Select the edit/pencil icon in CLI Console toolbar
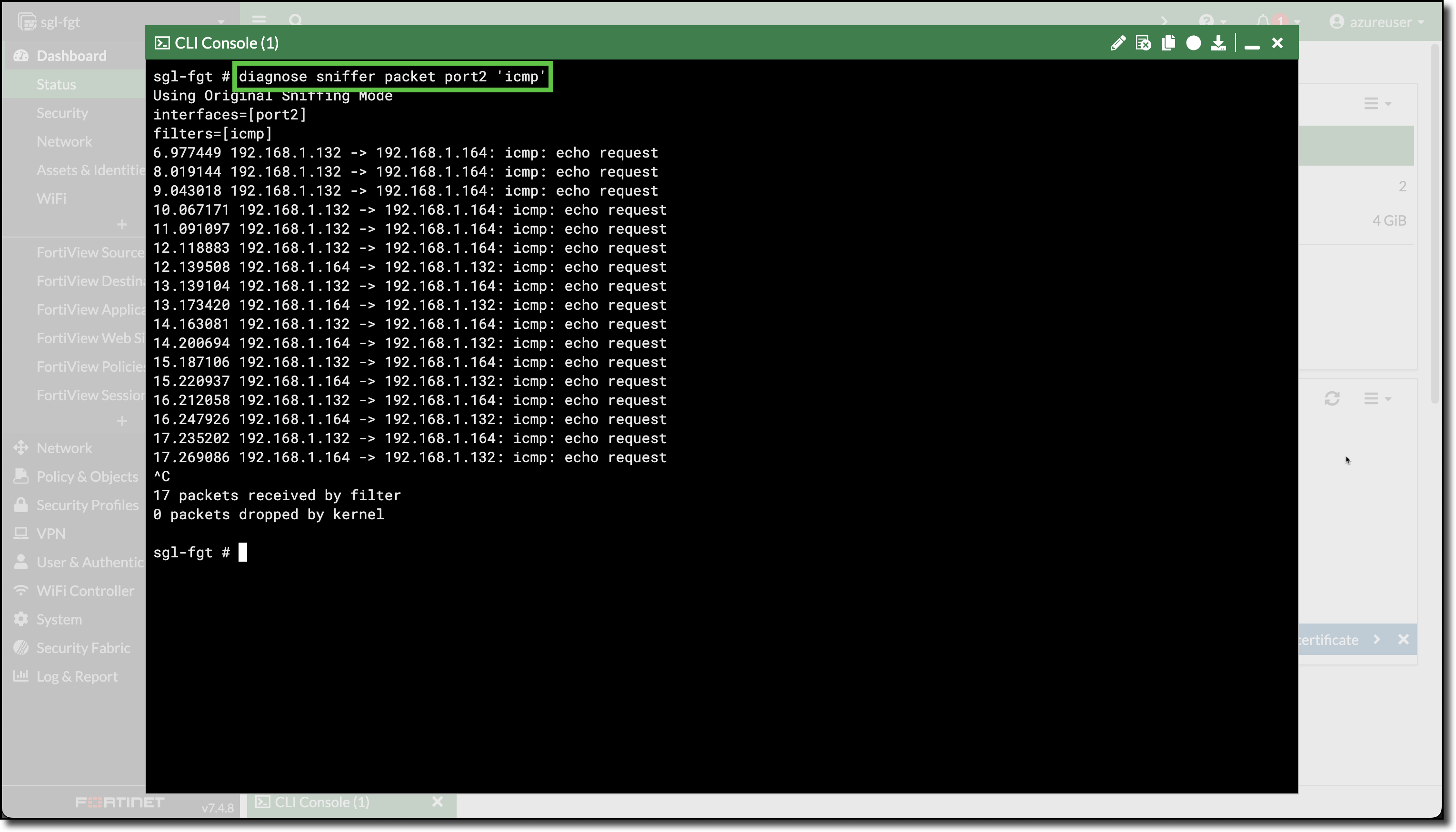Screen dimensions: 1456x832 click(1118, 43)
